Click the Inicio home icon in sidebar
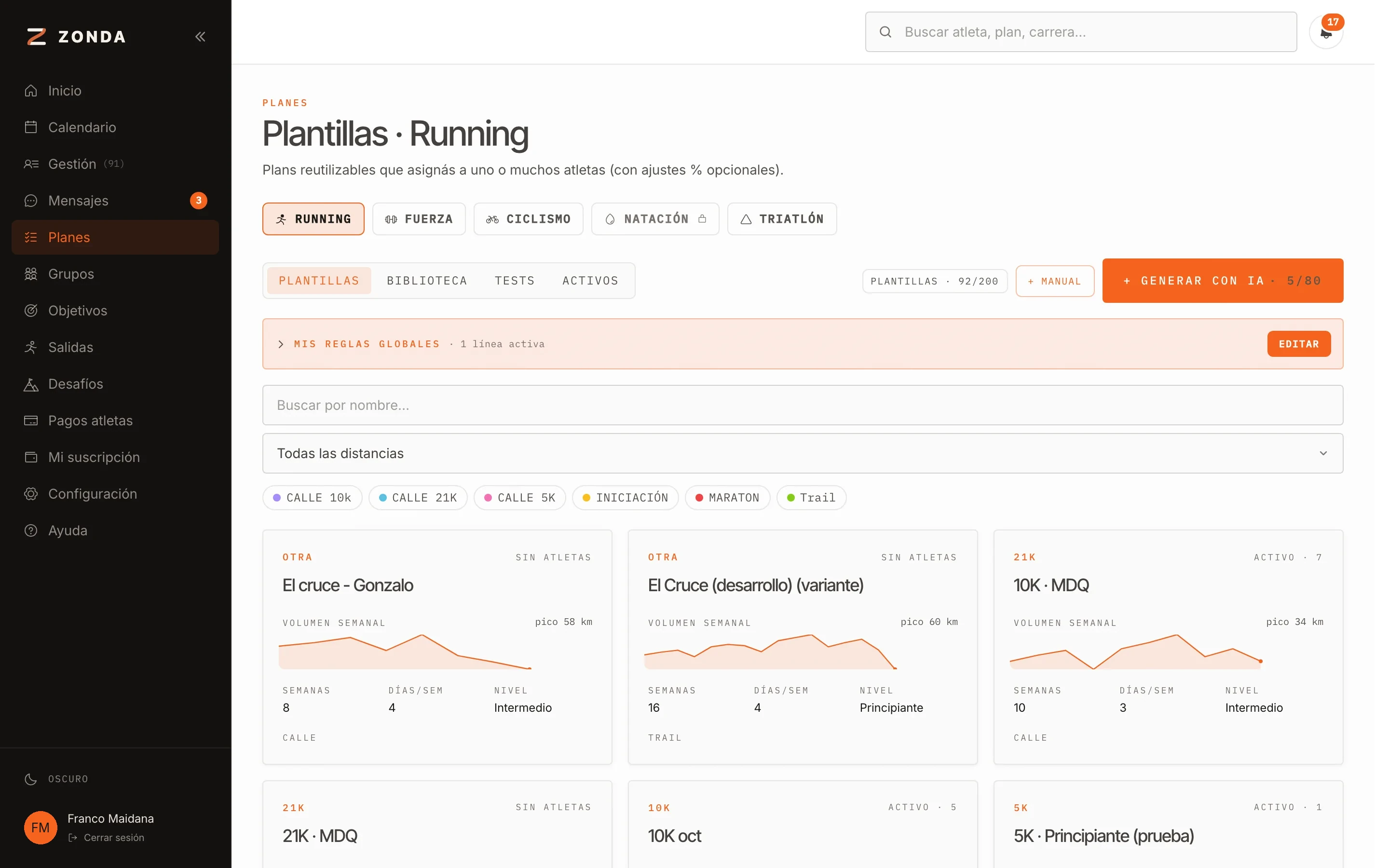 [x=31, y=91]
